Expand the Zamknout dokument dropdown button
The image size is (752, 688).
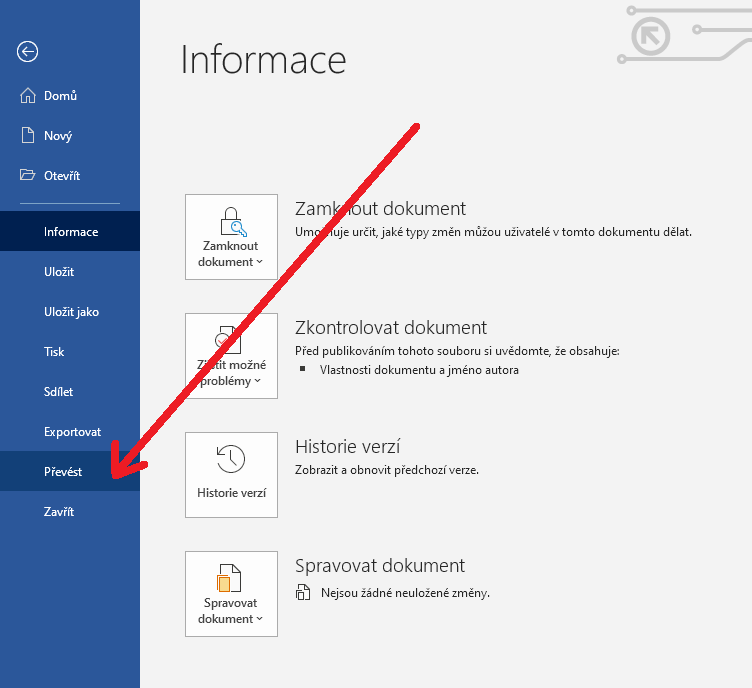pyautogui.click(x=231, y=237)
